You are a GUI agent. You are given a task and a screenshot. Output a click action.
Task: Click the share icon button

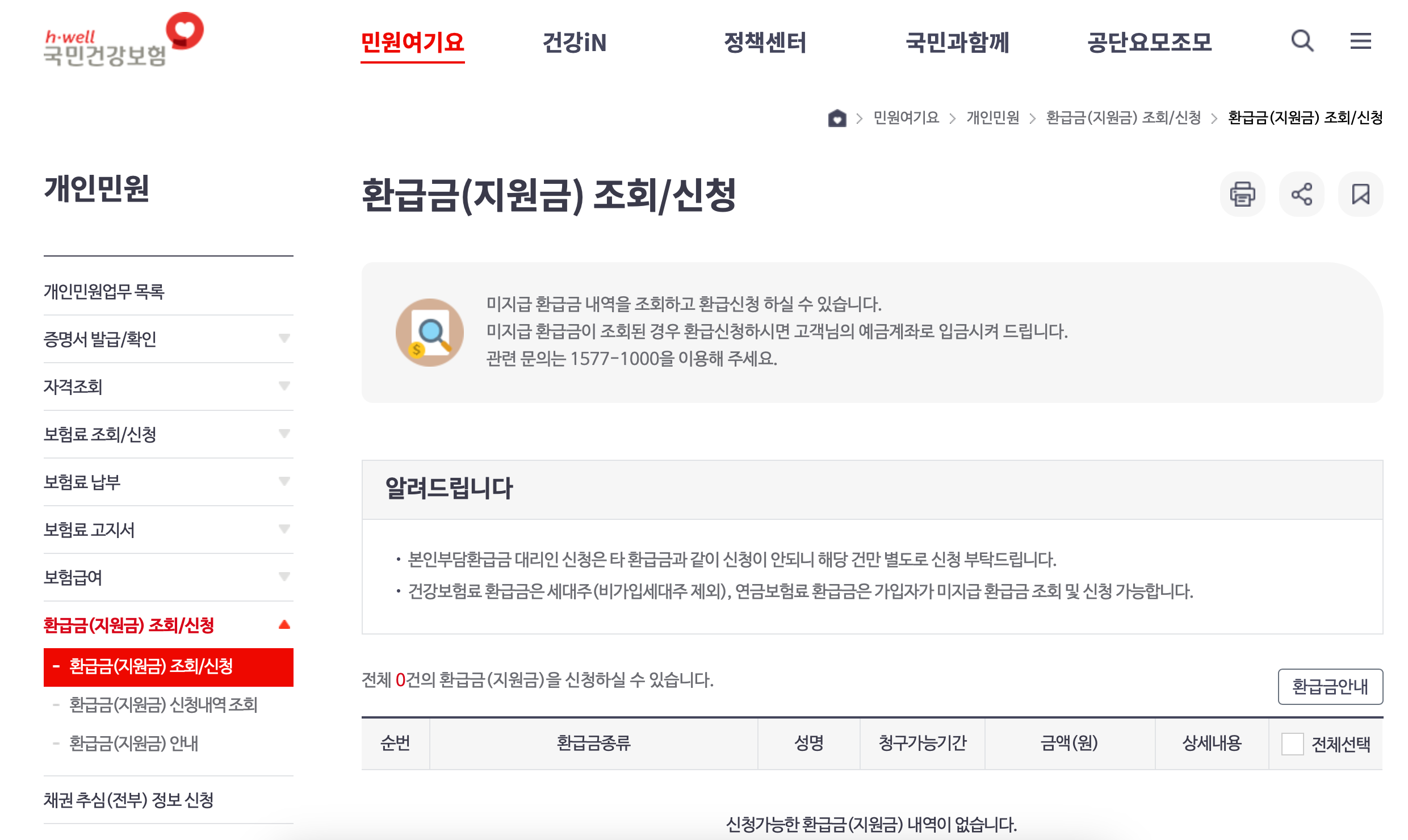tap(1301, 194)
